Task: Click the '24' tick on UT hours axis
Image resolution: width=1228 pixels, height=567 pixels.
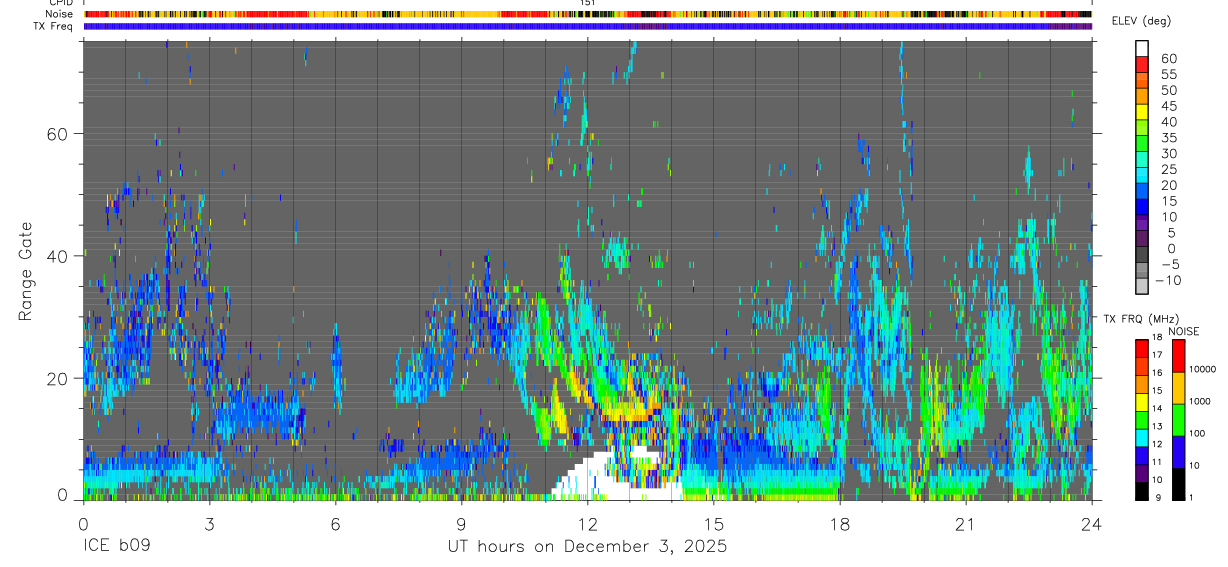Action: (1091, 524)
